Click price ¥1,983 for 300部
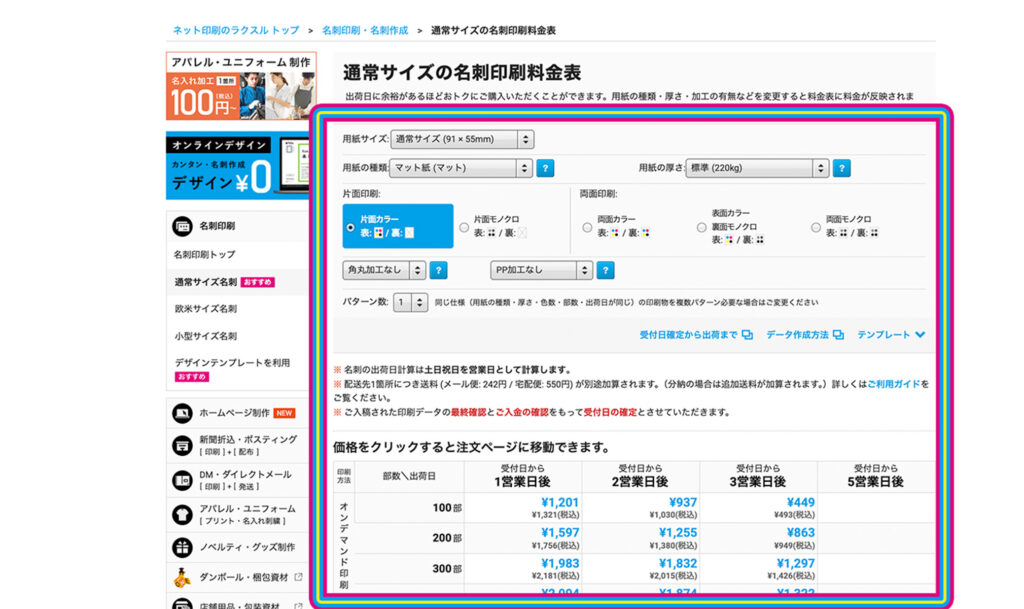This screenshot has width=1024, height=609. (560, 563)
